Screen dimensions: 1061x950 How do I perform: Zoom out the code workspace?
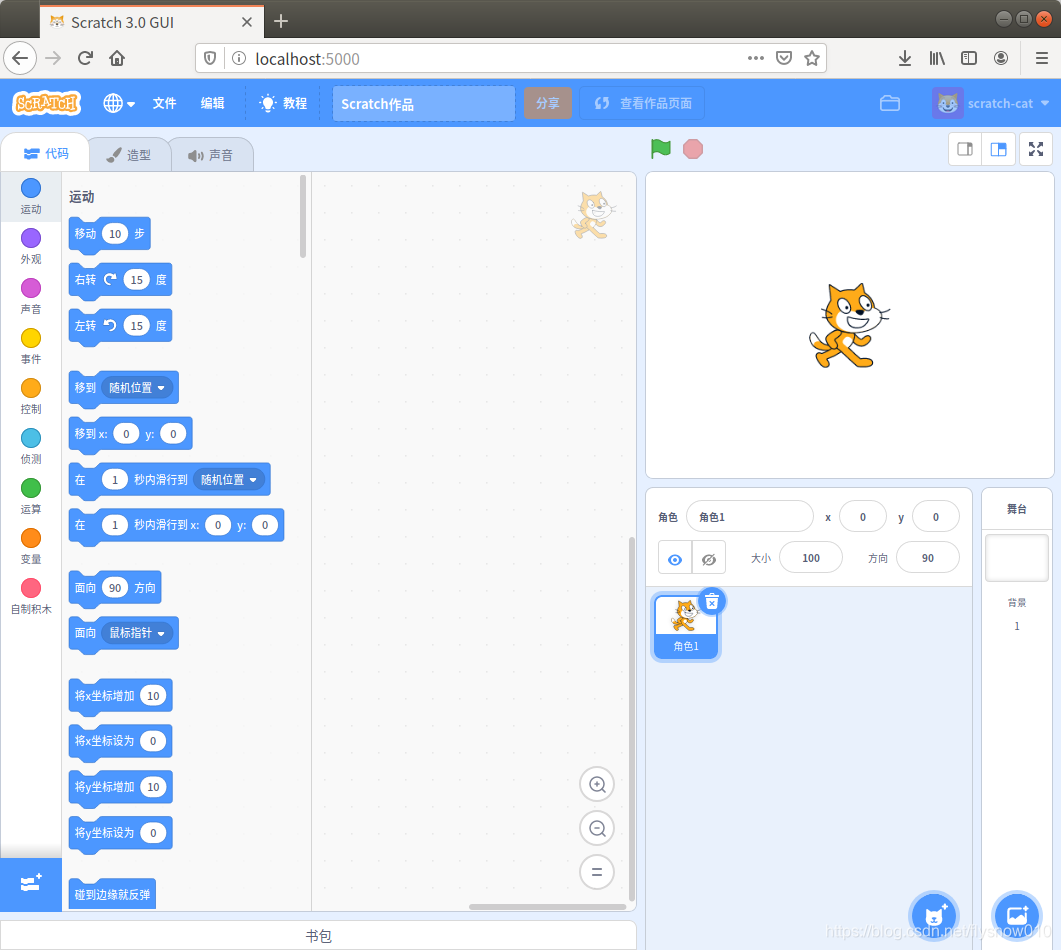[x=597, y=828]
